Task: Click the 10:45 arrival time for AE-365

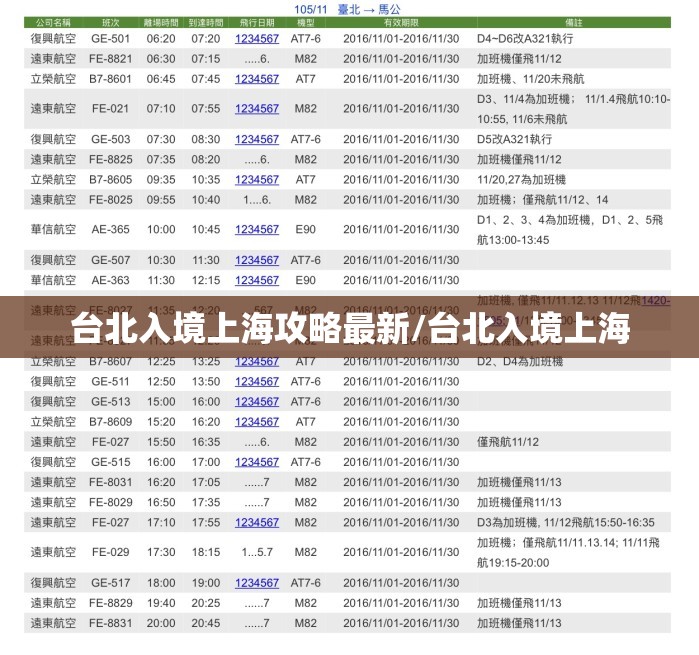Action: 206,230
